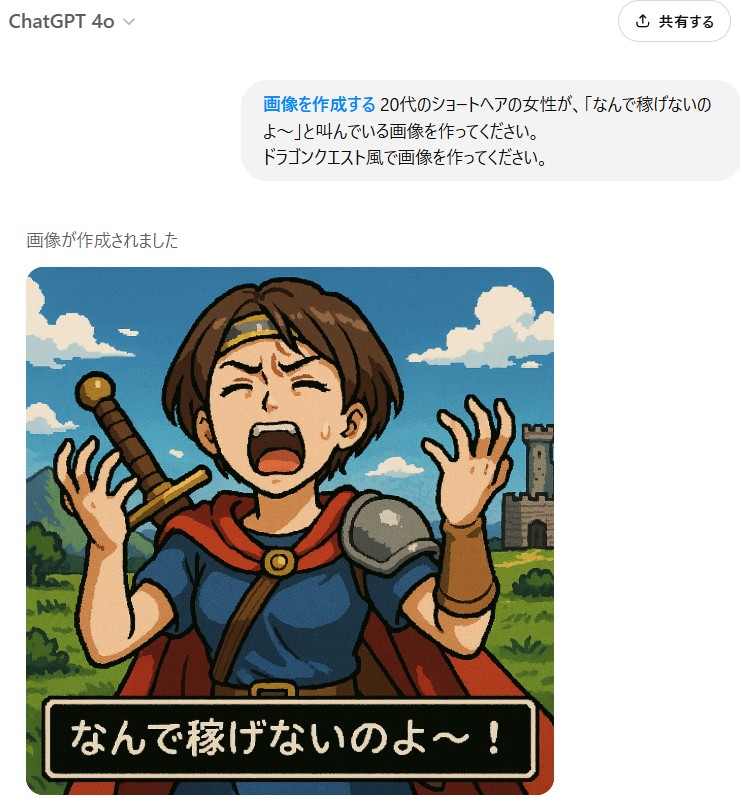Click the exclamation mark in the dialogue box
Image resolution: width=740 pixels, height=798 pixels.
[x=493, y=738]
